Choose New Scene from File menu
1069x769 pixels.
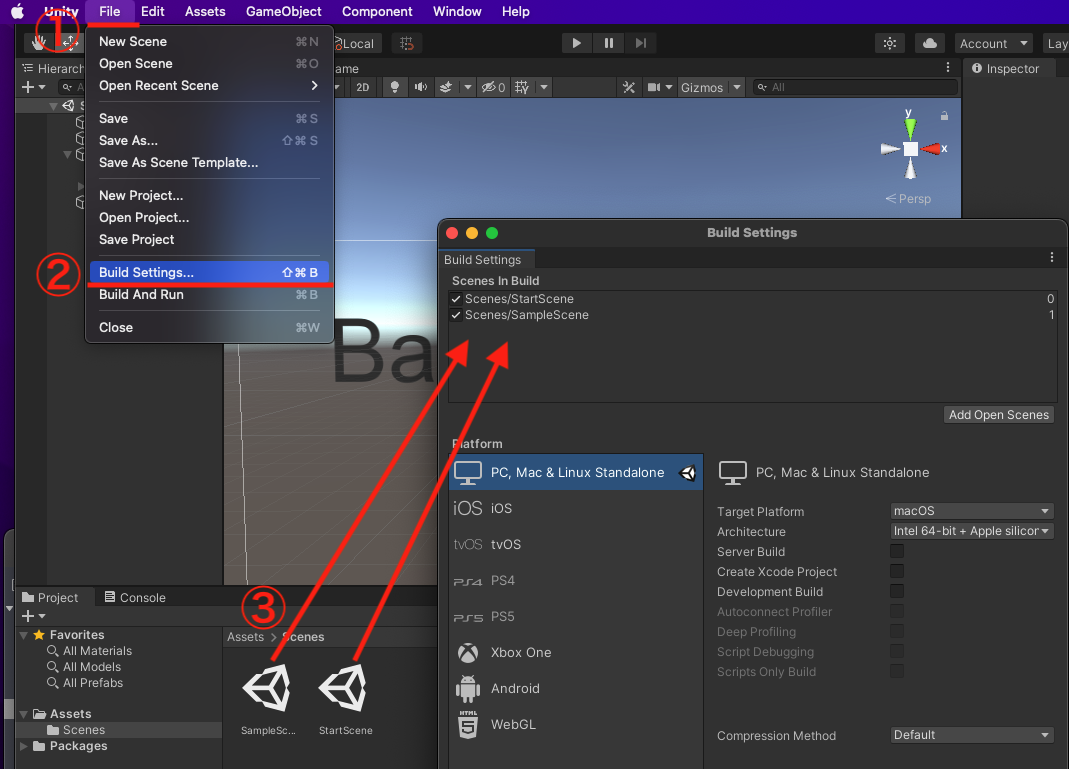(209, 42)
